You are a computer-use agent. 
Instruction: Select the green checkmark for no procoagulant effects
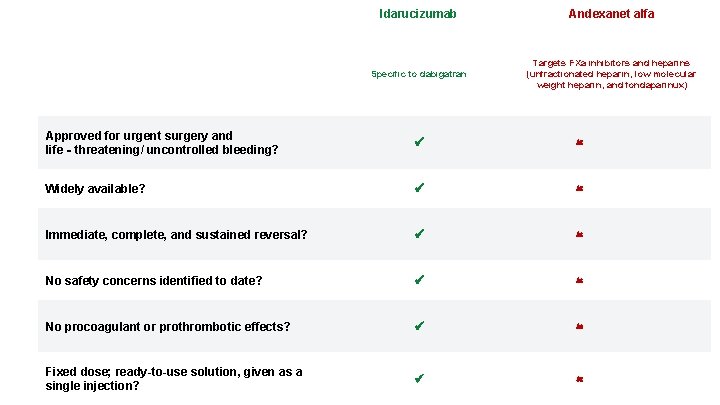pos(419,326)
